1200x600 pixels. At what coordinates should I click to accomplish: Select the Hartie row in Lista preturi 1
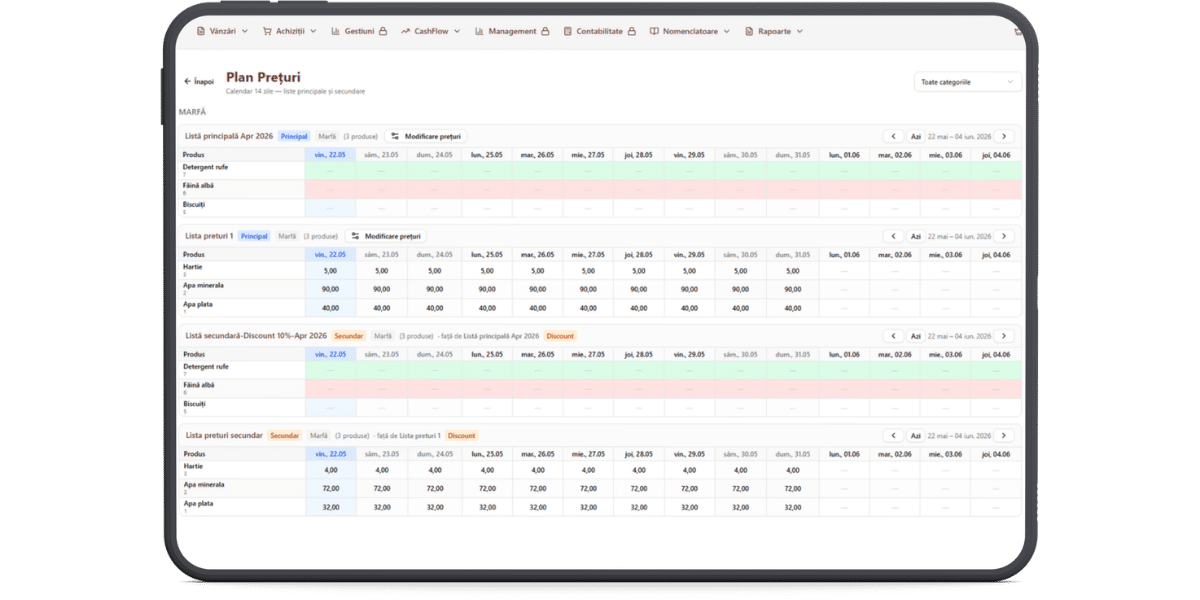pyautogui.click(x=600, y=270)
